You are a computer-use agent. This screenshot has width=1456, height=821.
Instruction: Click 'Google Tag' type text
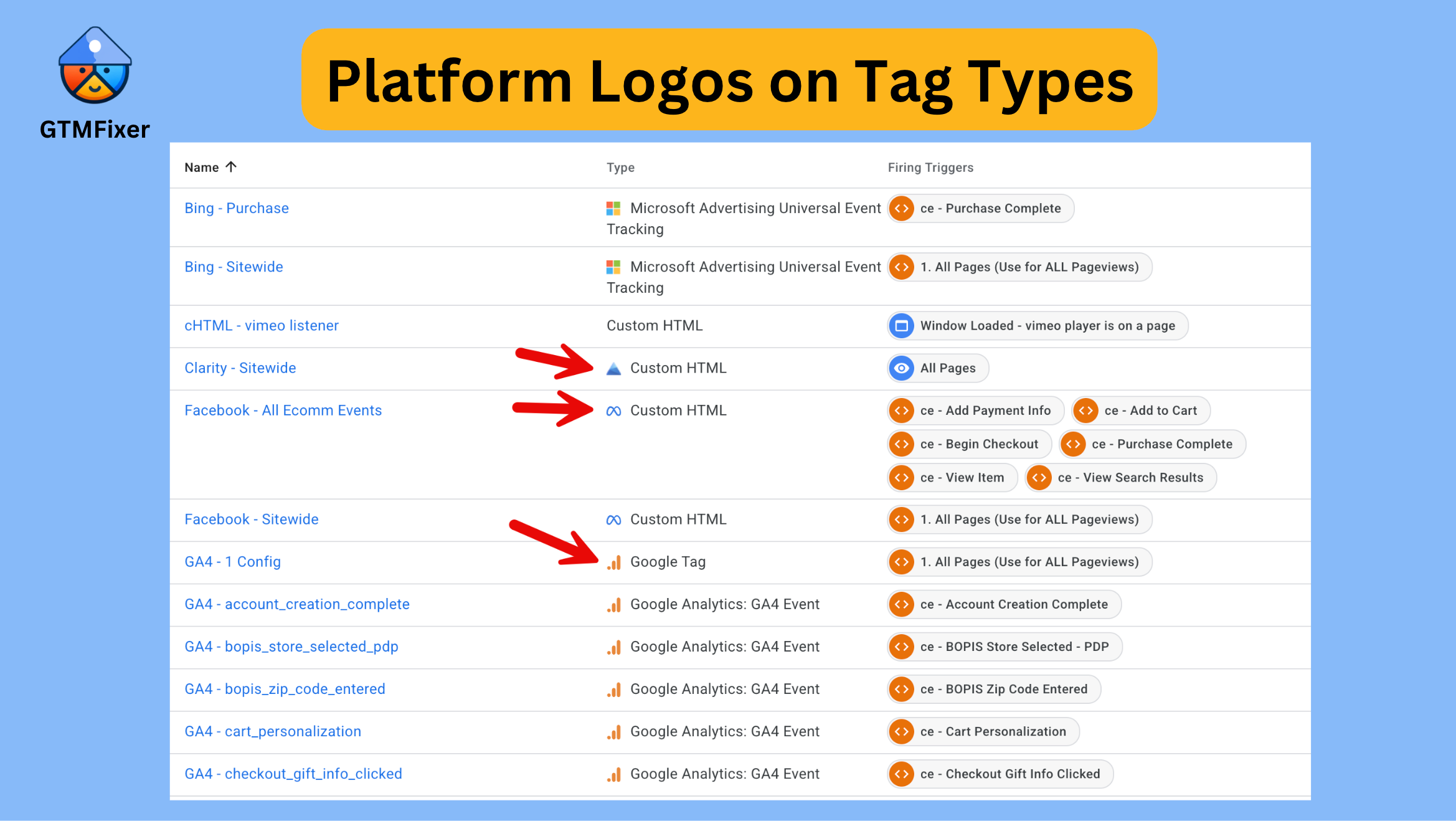pos(668,561)
